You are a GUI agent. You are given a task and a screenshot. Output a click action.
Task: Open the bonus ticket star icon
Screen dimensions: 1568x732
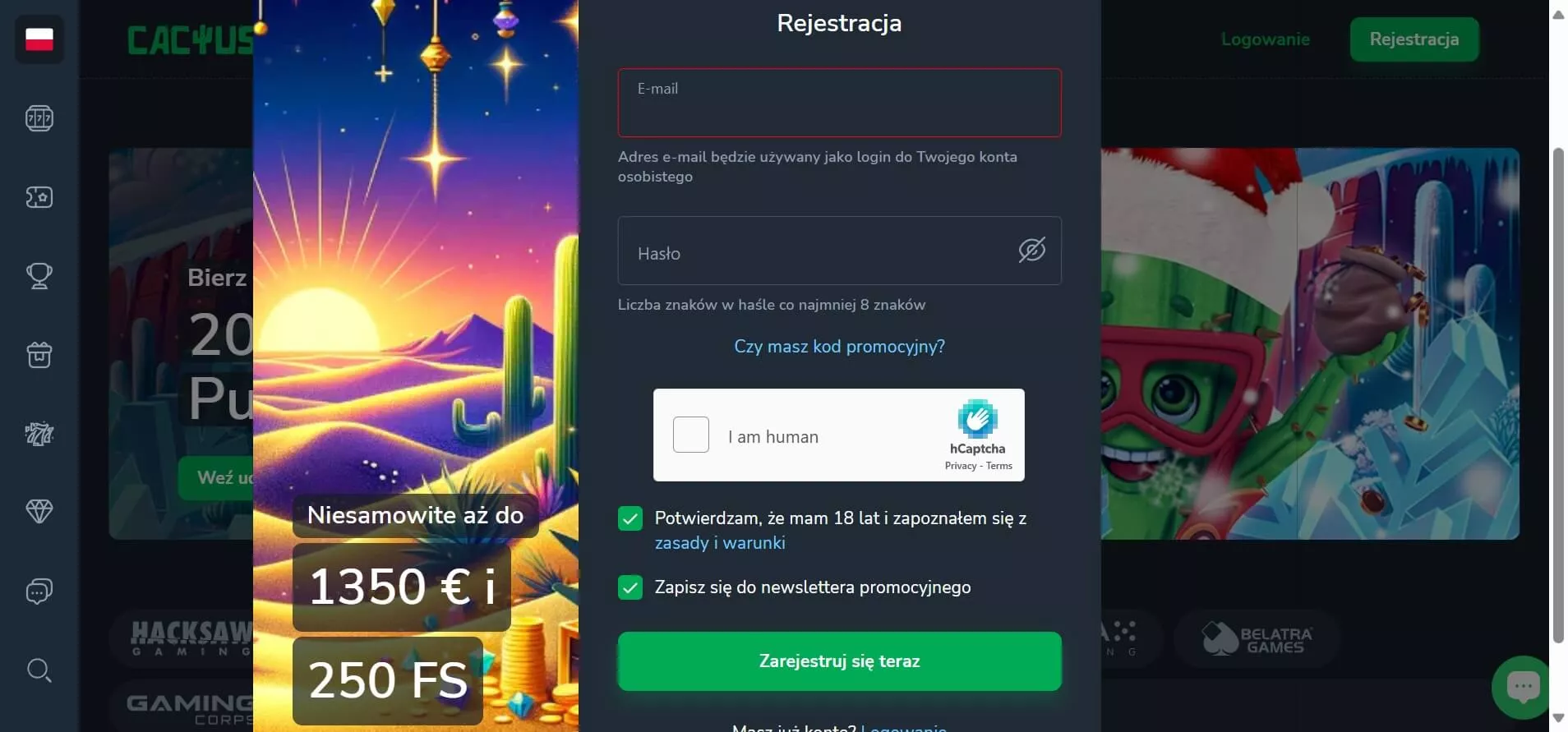pos(39,197)
